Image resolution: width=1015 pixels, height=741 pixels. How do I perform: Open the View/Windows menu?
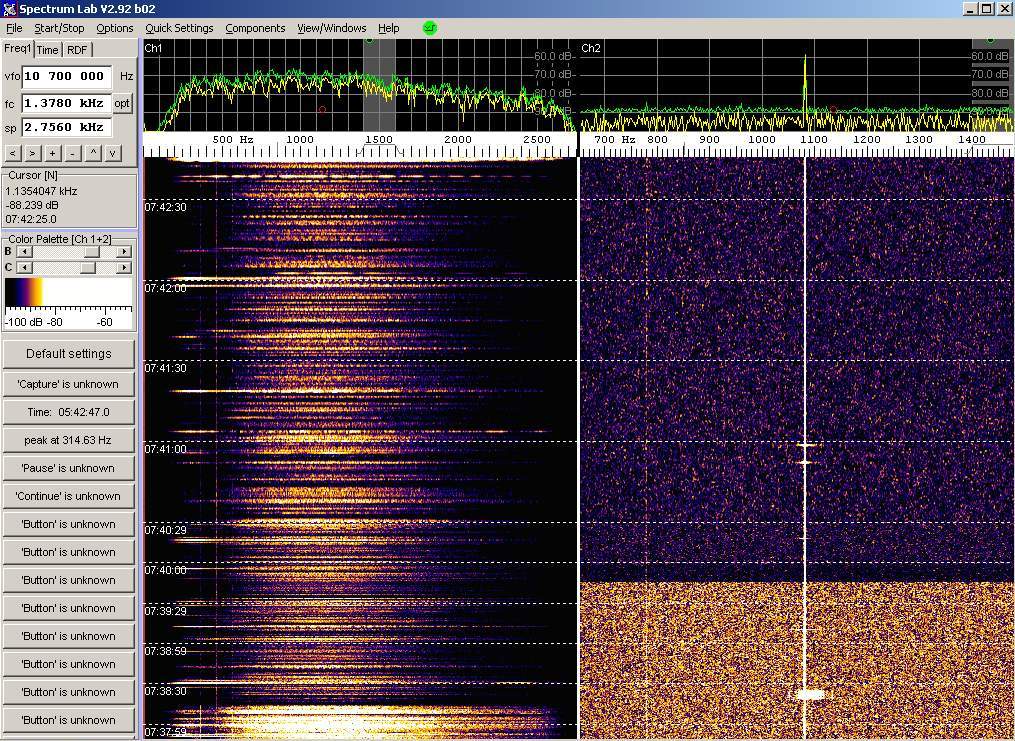(x=331, y=28)
